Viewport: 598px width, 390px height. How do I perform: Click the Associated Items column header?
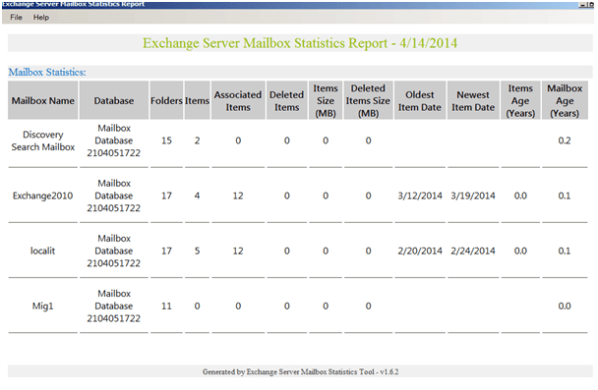pyautogui.click(x=238, y=101)
